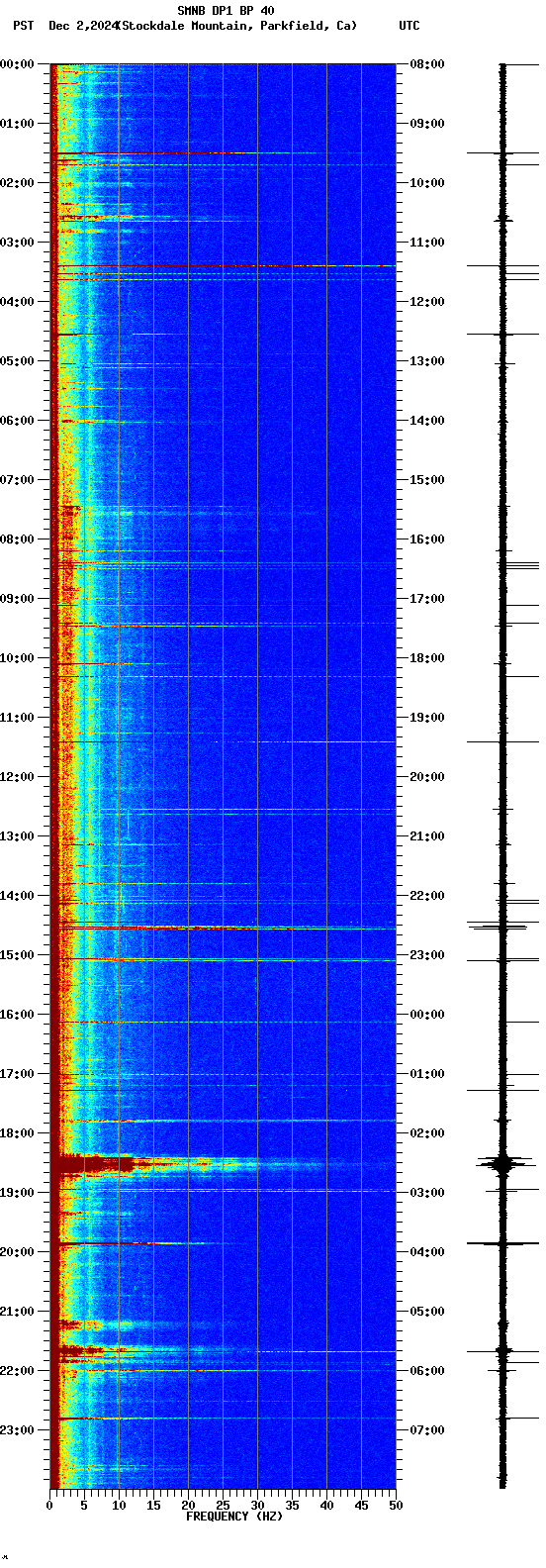Click the PST axis label "19:00"
This screenshot has width=546, height=1568.
point(17,1193)
